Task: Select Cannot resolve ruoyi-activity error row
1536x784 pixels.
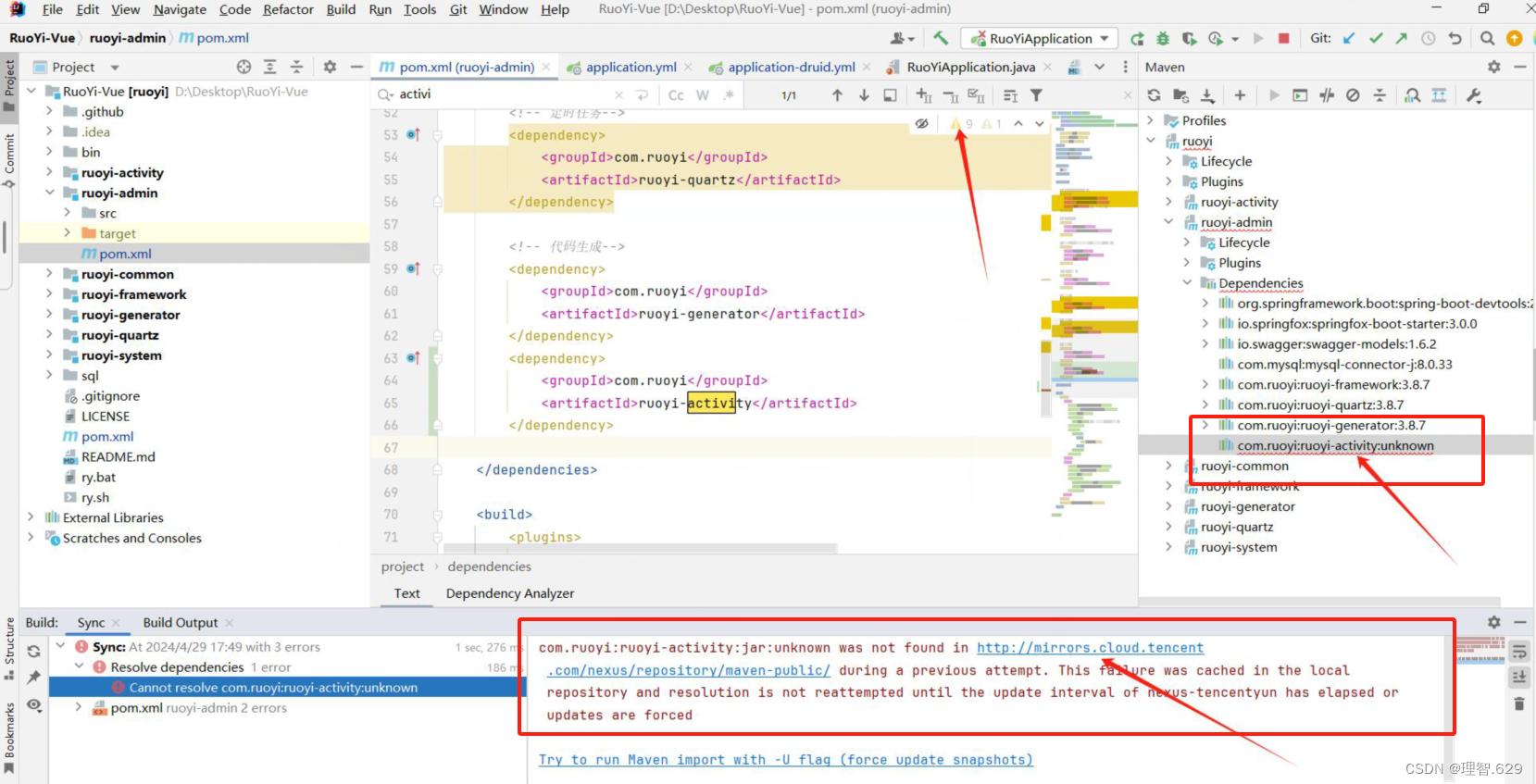Action: (x=286, y=687)
